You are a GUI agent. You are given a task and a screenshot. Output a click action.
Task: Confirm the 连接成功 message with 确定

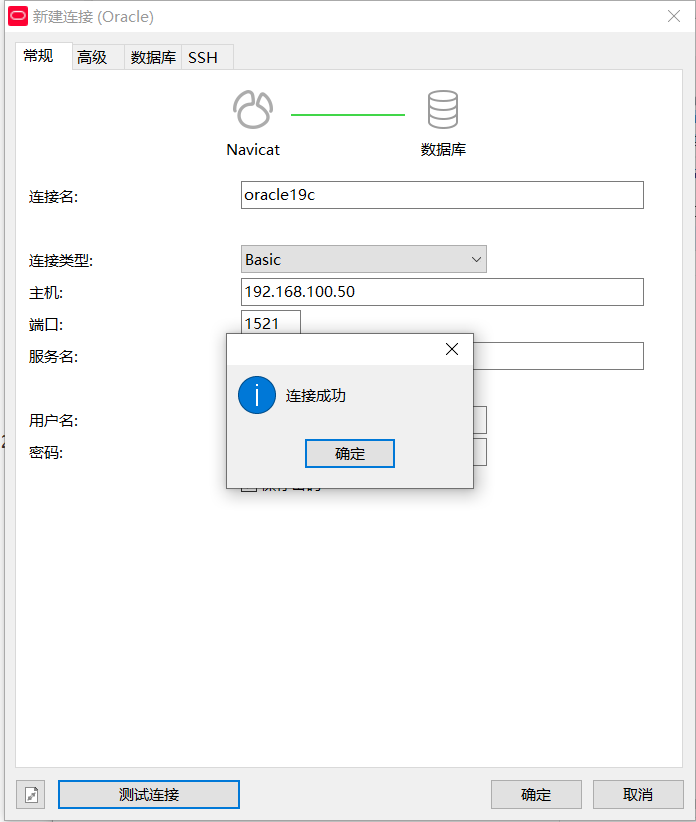click(350, 453)
